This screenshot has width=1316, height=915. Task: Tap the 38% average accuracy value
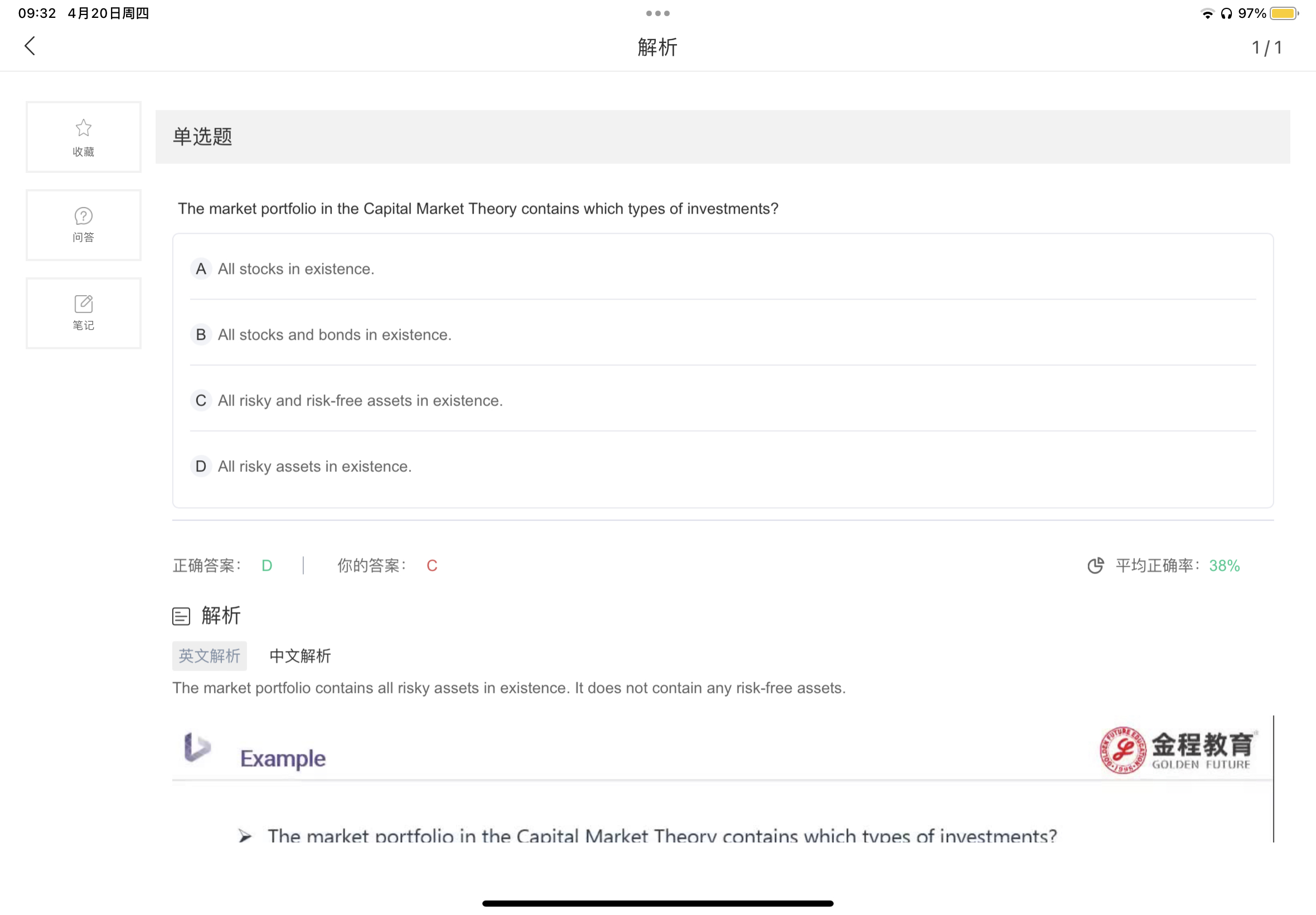[x=1225, y=566]
